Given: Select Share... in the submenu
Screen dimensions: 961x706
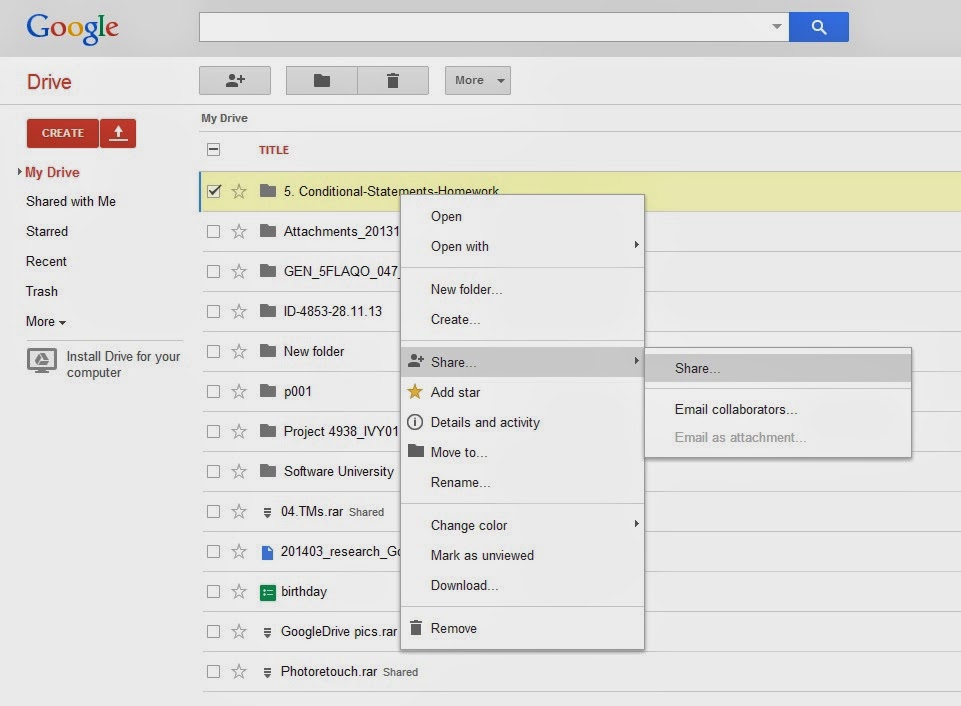Looking at the screenshot, I should coord(778,368).
